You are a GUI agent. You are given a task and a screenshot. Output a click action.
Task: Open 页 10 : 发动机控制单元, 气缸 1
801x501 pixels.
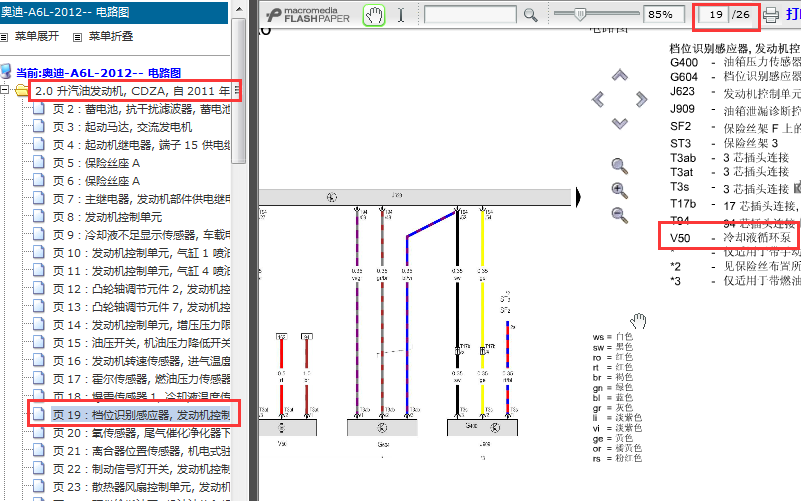click(x=141, y=253)
